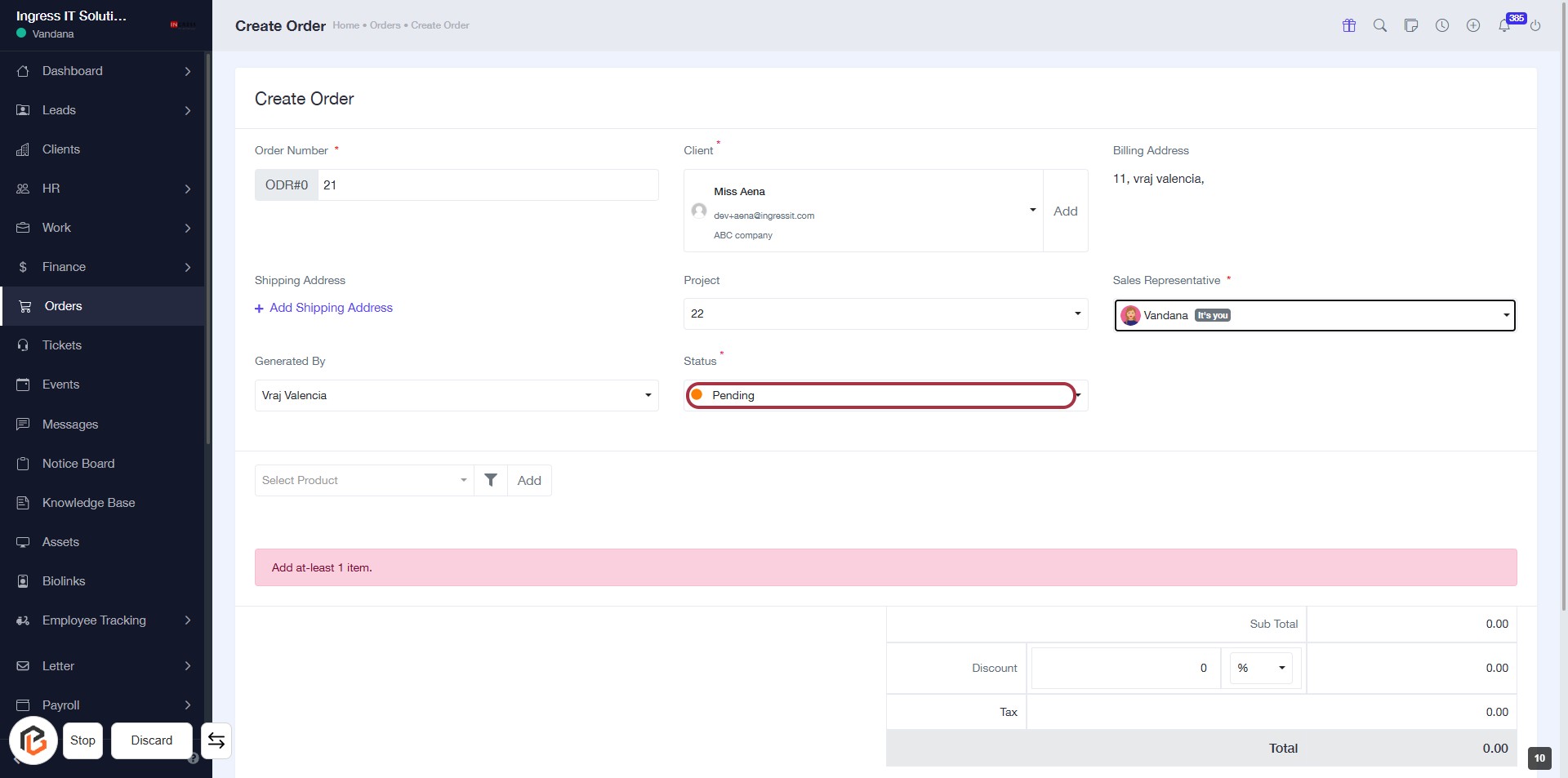Click the Add button beside Select Product

click(528, 480)
